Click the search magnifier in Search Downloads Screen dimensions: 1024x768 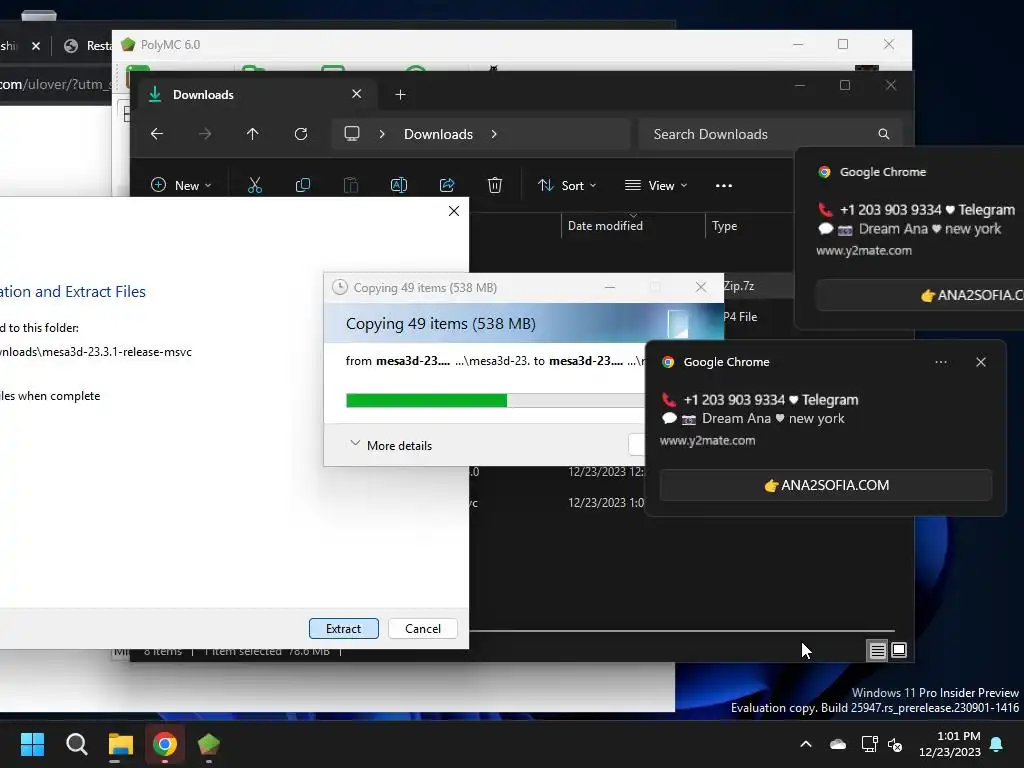point(884,134)
